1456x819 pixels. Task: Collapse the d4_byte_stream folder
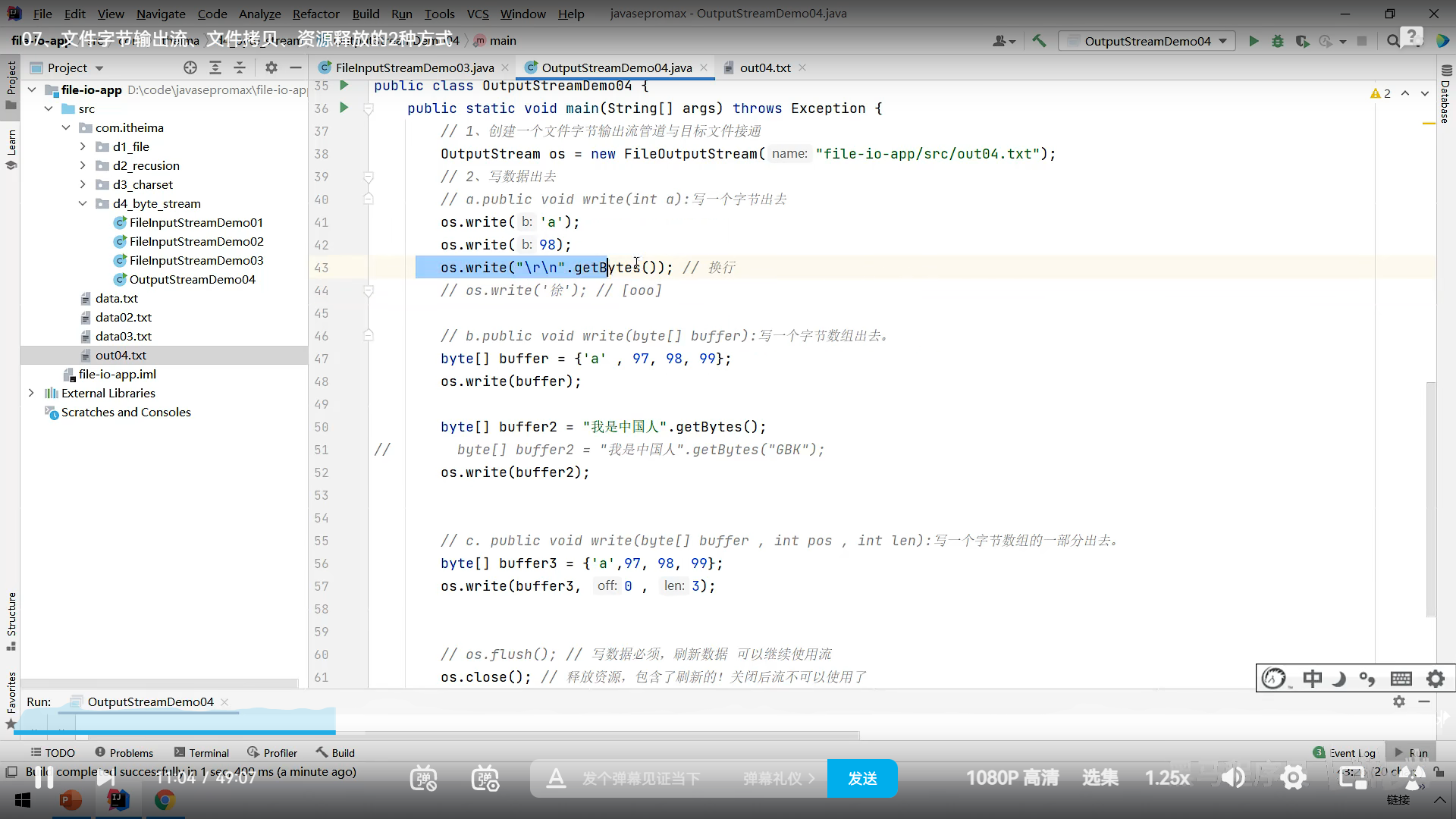[x=83, y=203]
